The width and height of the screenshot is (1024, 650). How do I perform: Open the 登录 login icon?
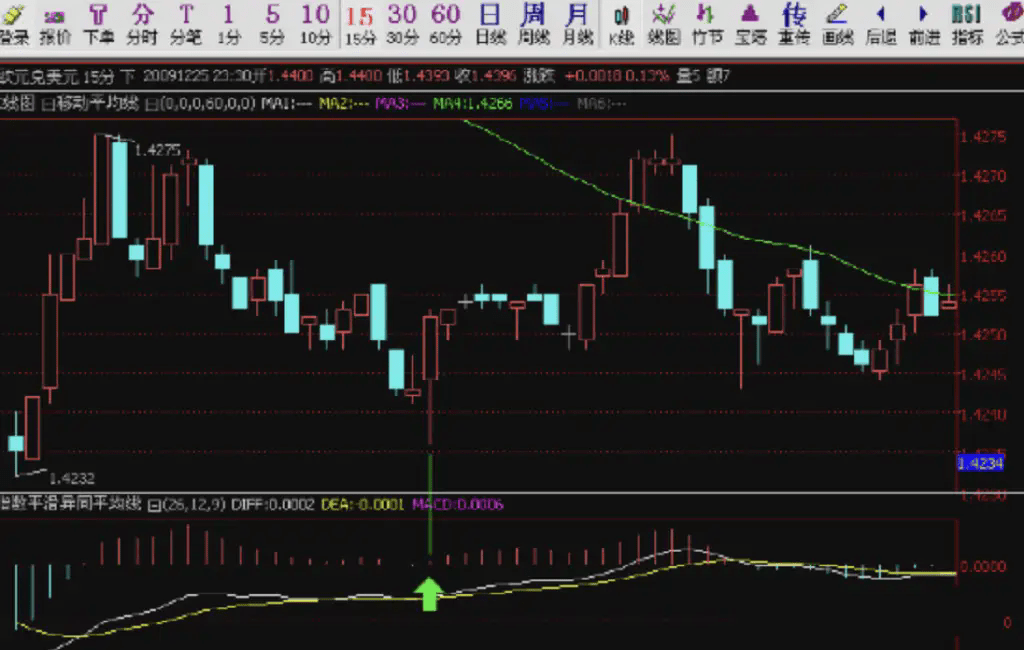pyautogui.click(x=13, y=24)
